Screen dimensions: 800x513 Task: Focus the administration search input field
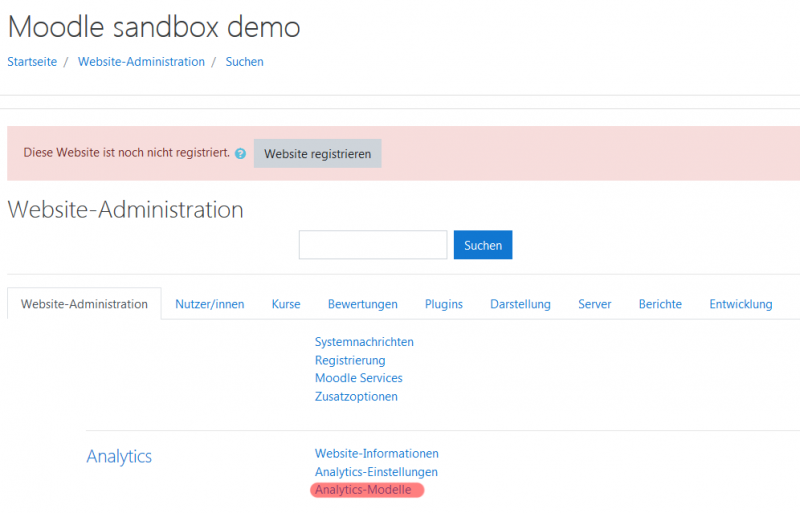click(x=373, y=245)
